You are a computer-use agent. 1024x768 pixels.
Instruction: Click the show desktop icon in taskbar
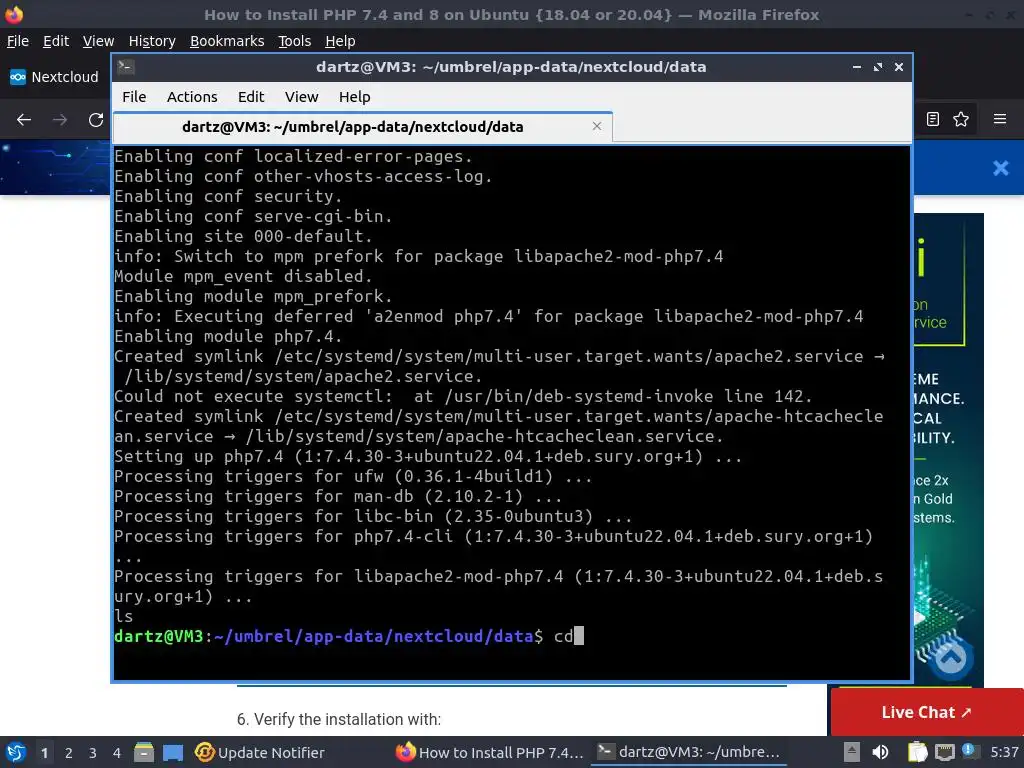point(173,752)
